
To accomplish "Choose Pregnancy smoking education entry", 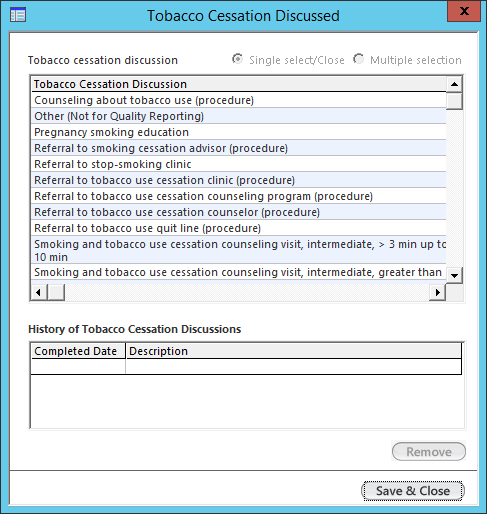I will tap(239, 132).
